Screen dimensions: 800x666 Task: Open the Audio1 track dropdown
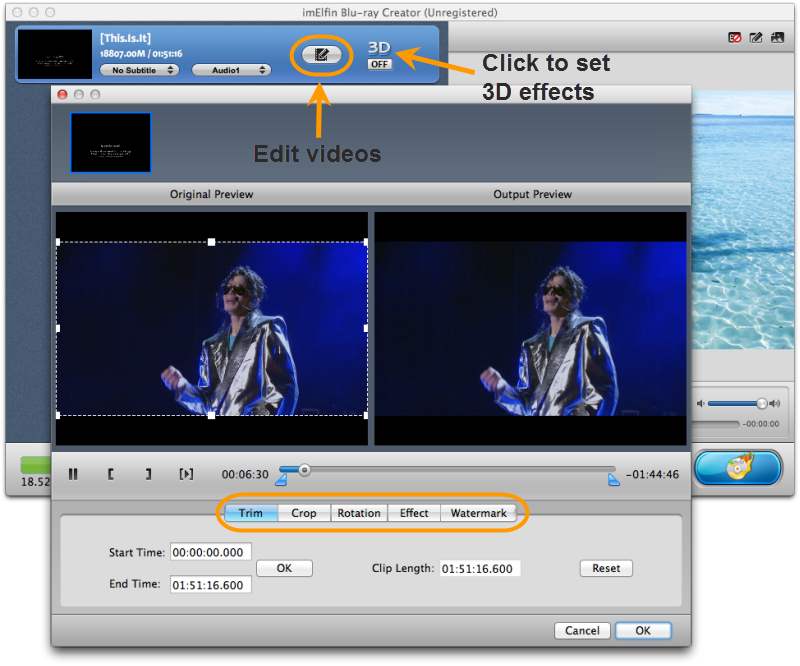[231, 70]
